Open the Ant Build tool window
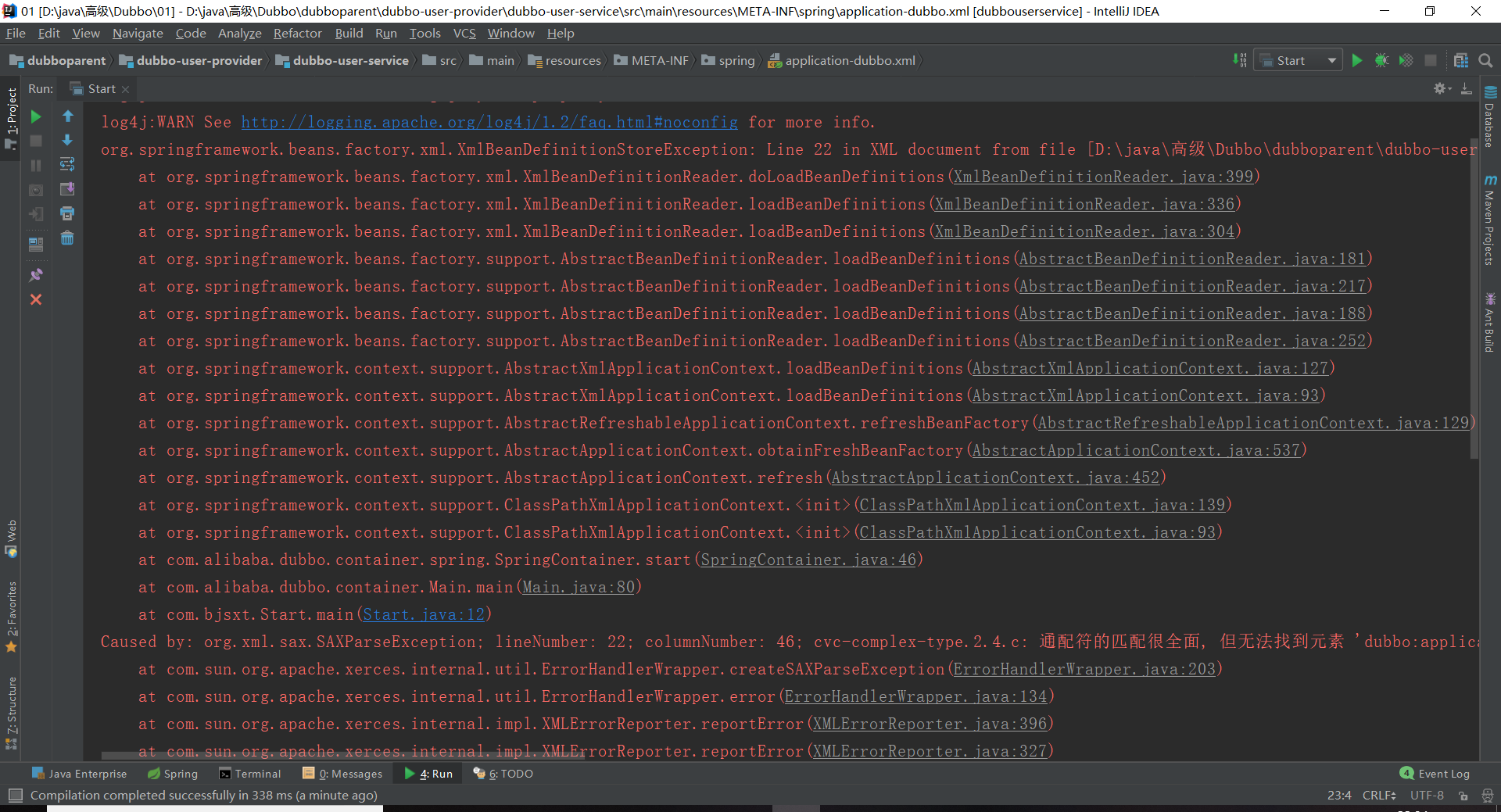The image size is (1501, 812). point(1490,323)
